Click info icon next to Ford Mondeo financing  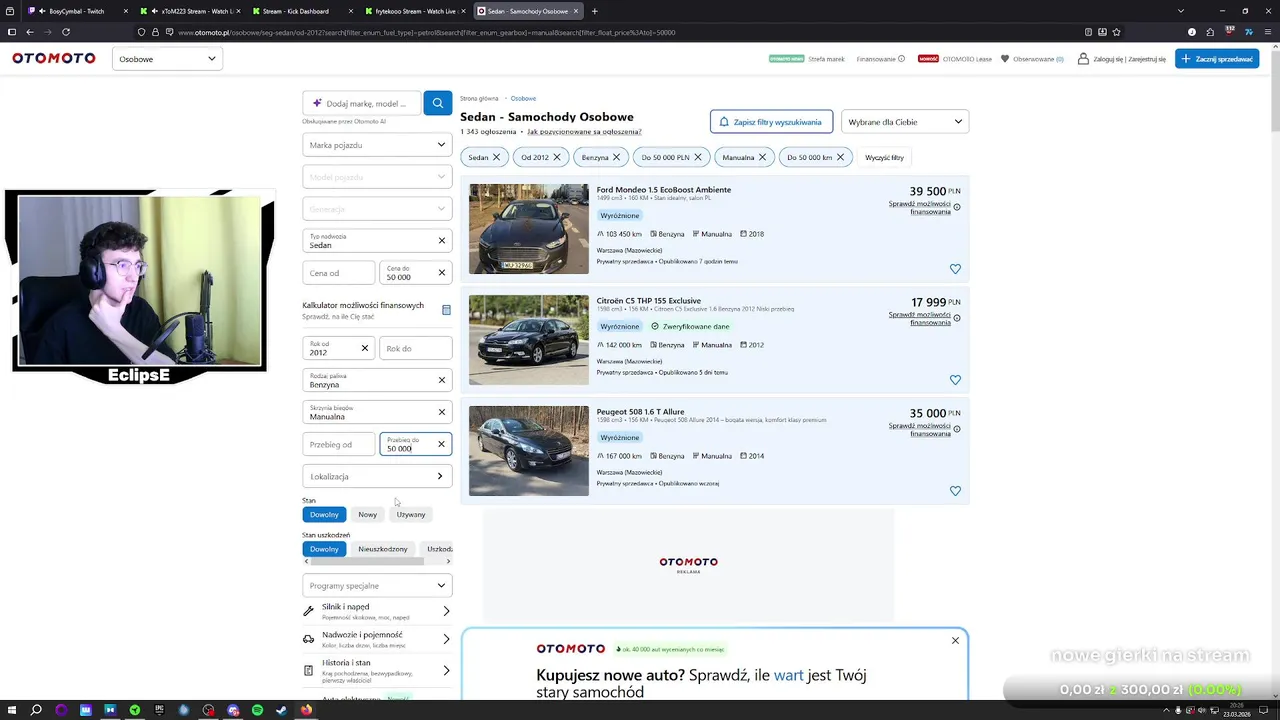957,207
